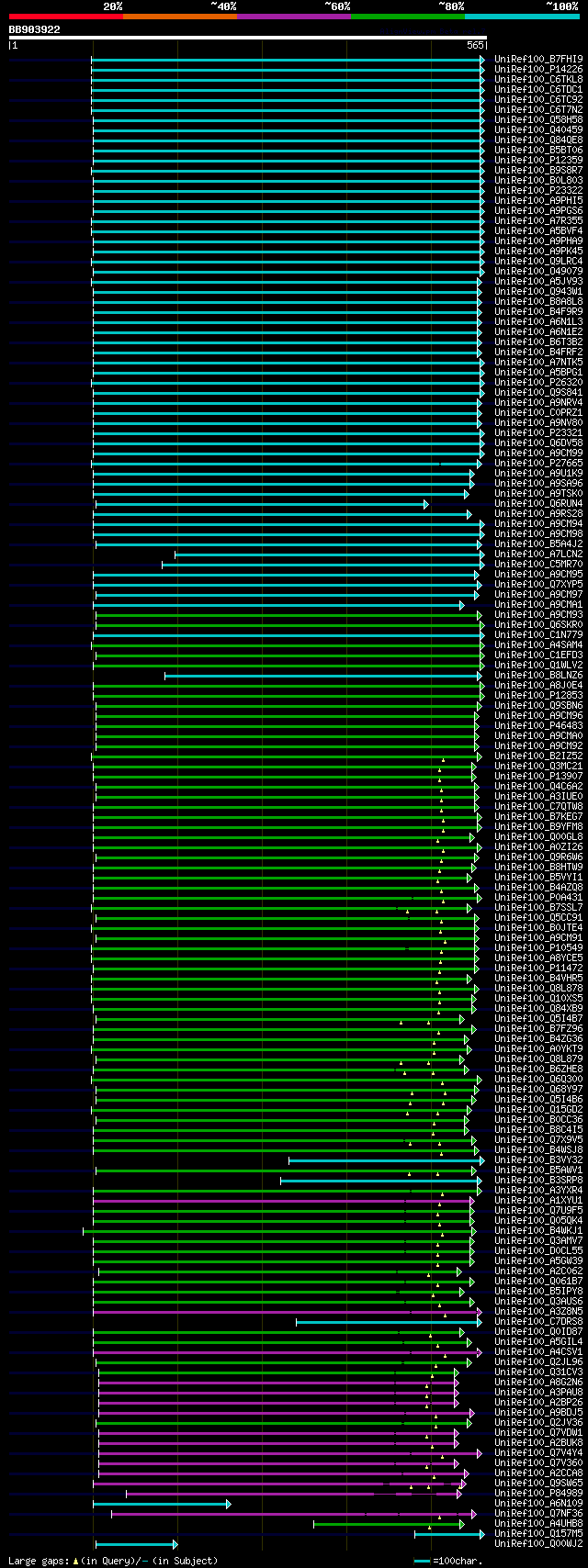Click the cyan alignment bar for UniRef100_B8LNZ6
Viewport: 588px width, 1568px height.
[x=323, y=675]
